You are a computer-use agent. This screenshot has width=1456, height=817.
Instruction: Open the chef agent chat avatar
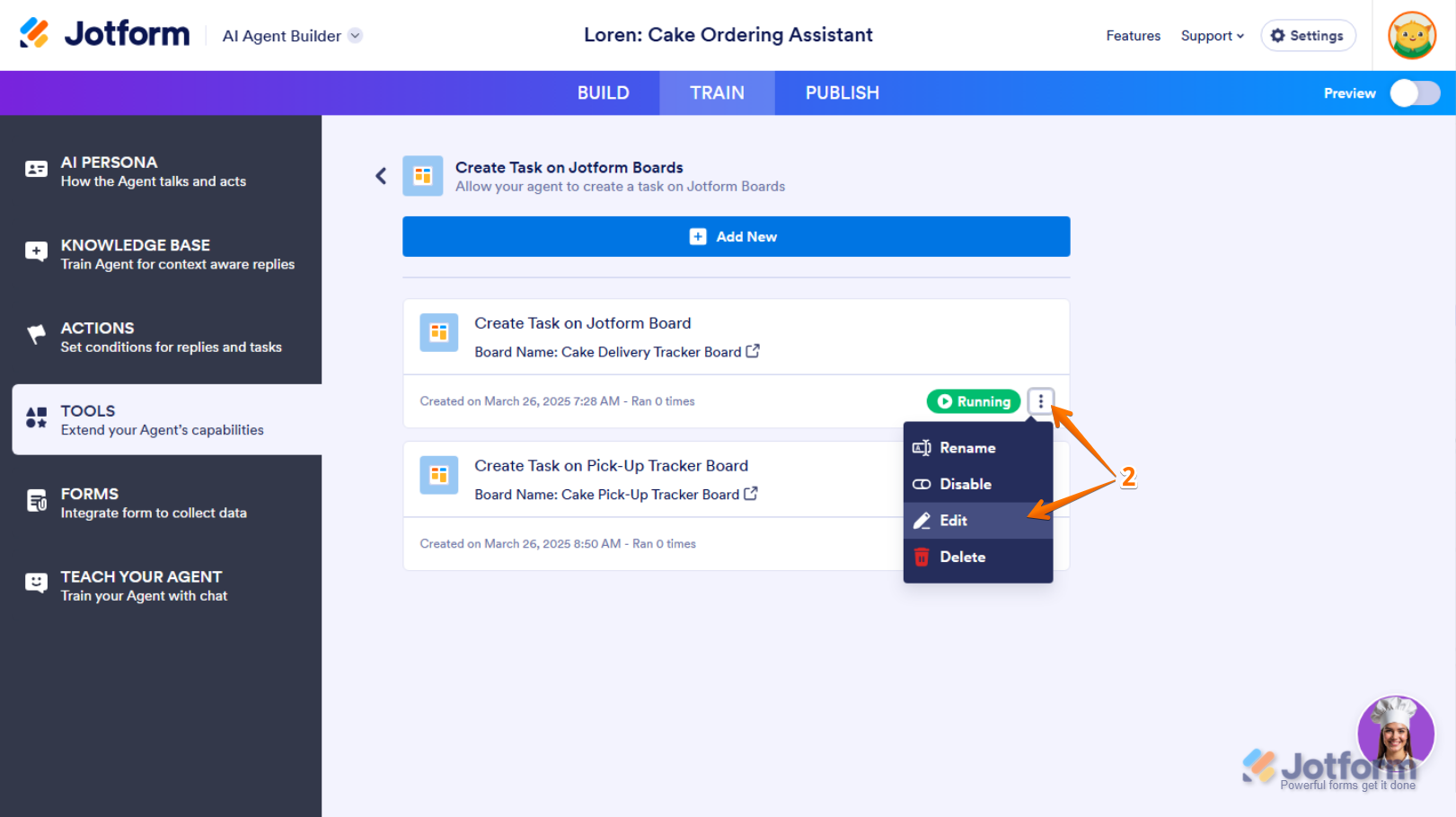[1395, 734]
